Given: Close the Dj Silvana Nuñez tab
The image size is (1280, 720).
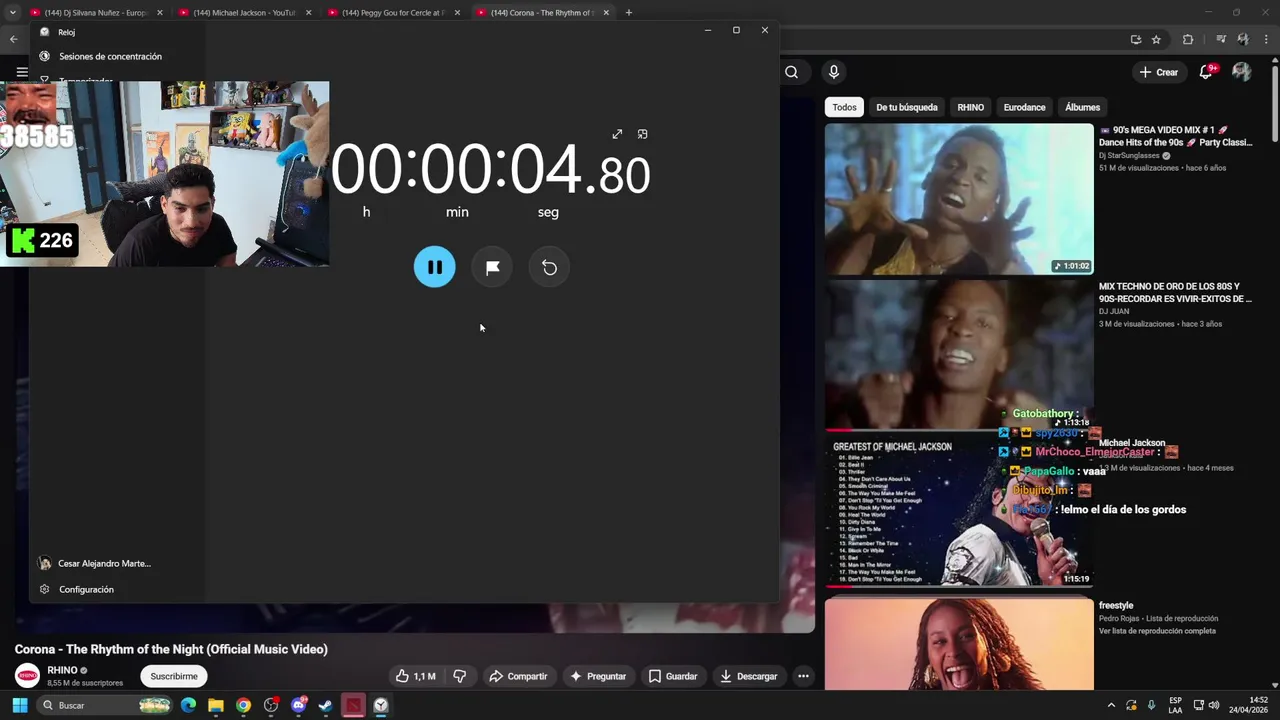Looking at the screenshot, I should click(x=160, y=13).
